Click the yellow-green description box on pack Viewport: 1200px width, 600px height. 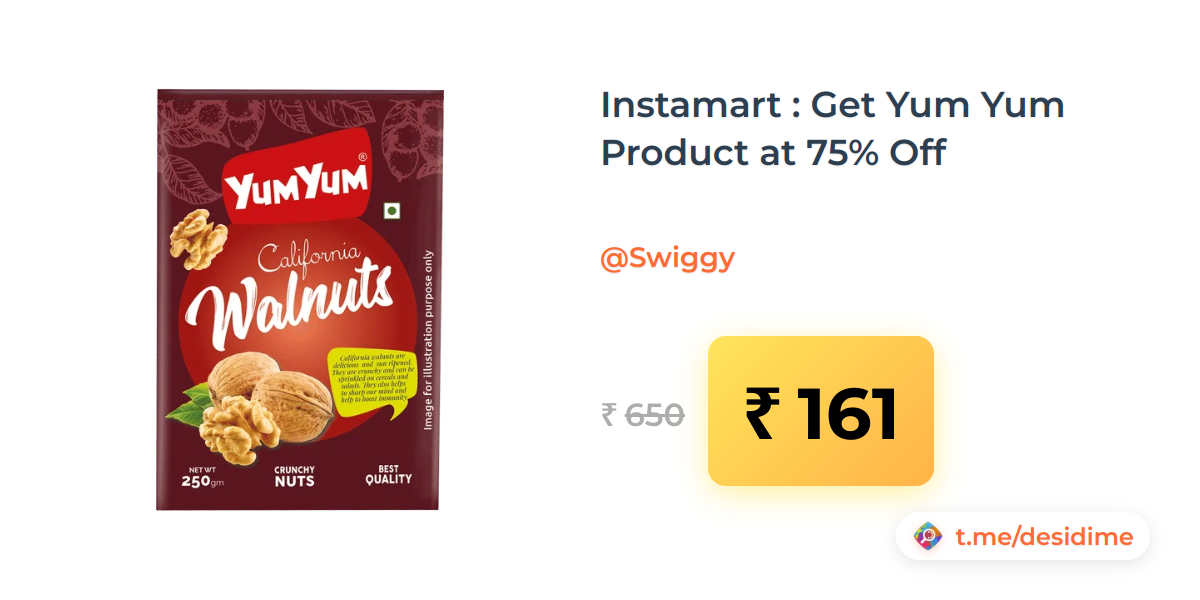pos(372,382)
